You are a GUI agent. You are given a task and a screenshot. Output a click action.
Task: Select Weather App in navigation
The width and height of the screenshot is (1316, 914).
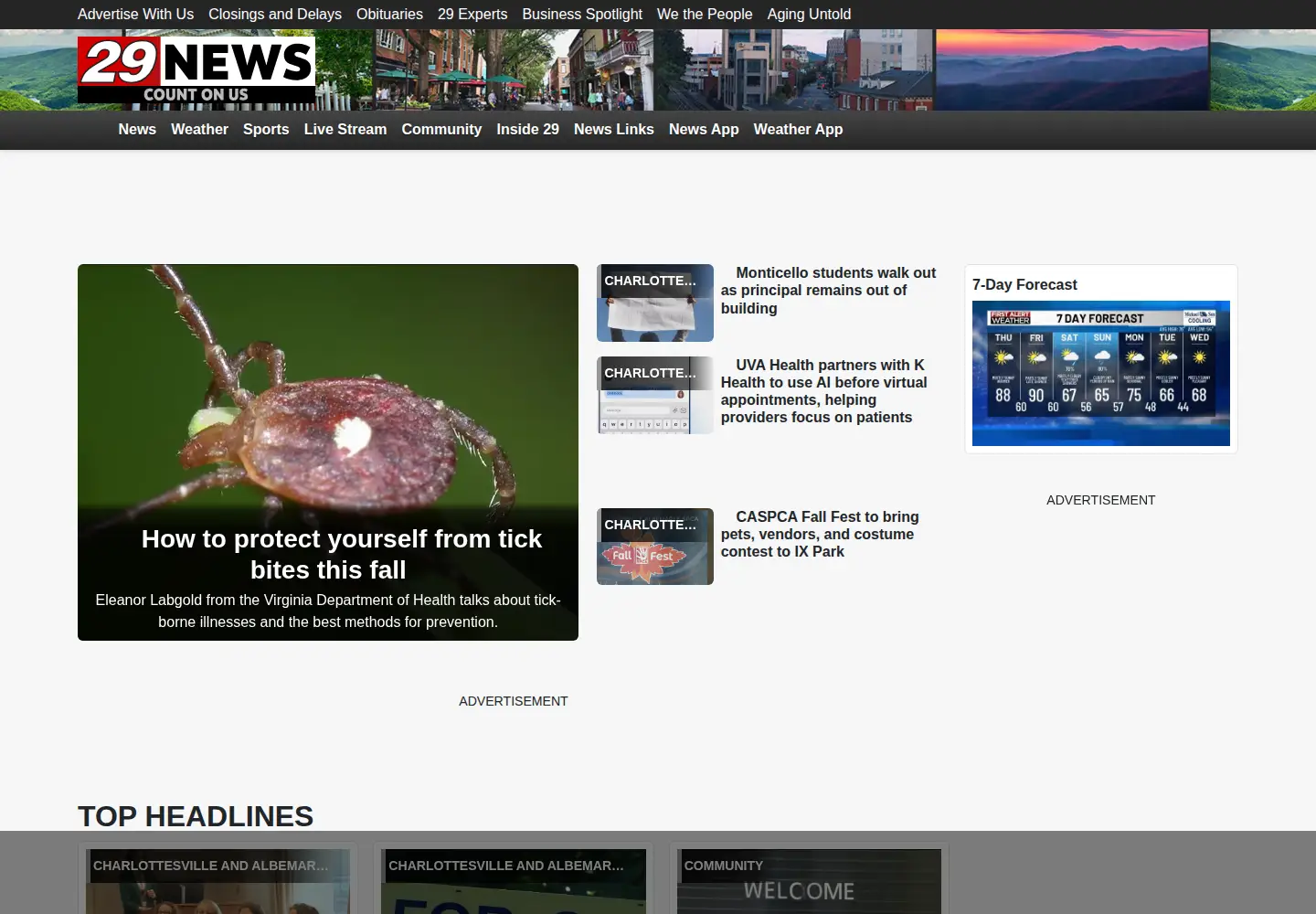click(798, 130)
